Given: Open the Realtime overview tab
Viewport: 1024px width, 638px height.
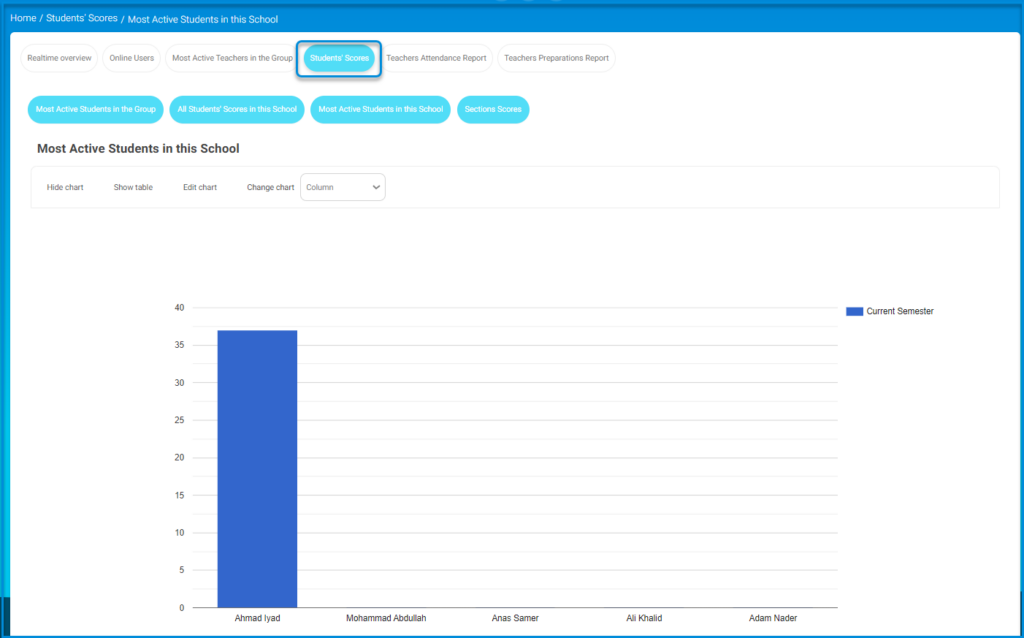Looking at the screenshot, I should tap(59, 58).
